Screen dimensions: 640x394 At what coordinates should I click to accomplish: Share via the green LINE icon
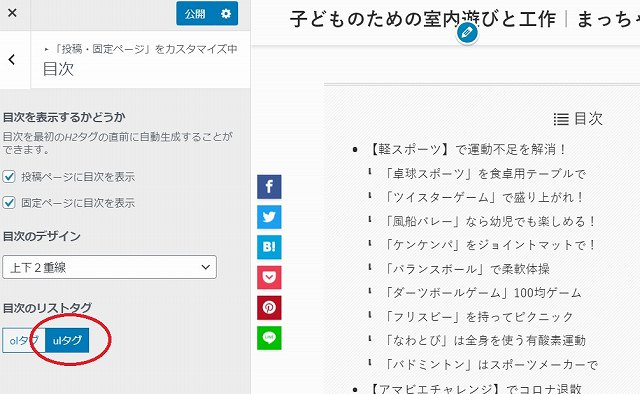[269, 338]
